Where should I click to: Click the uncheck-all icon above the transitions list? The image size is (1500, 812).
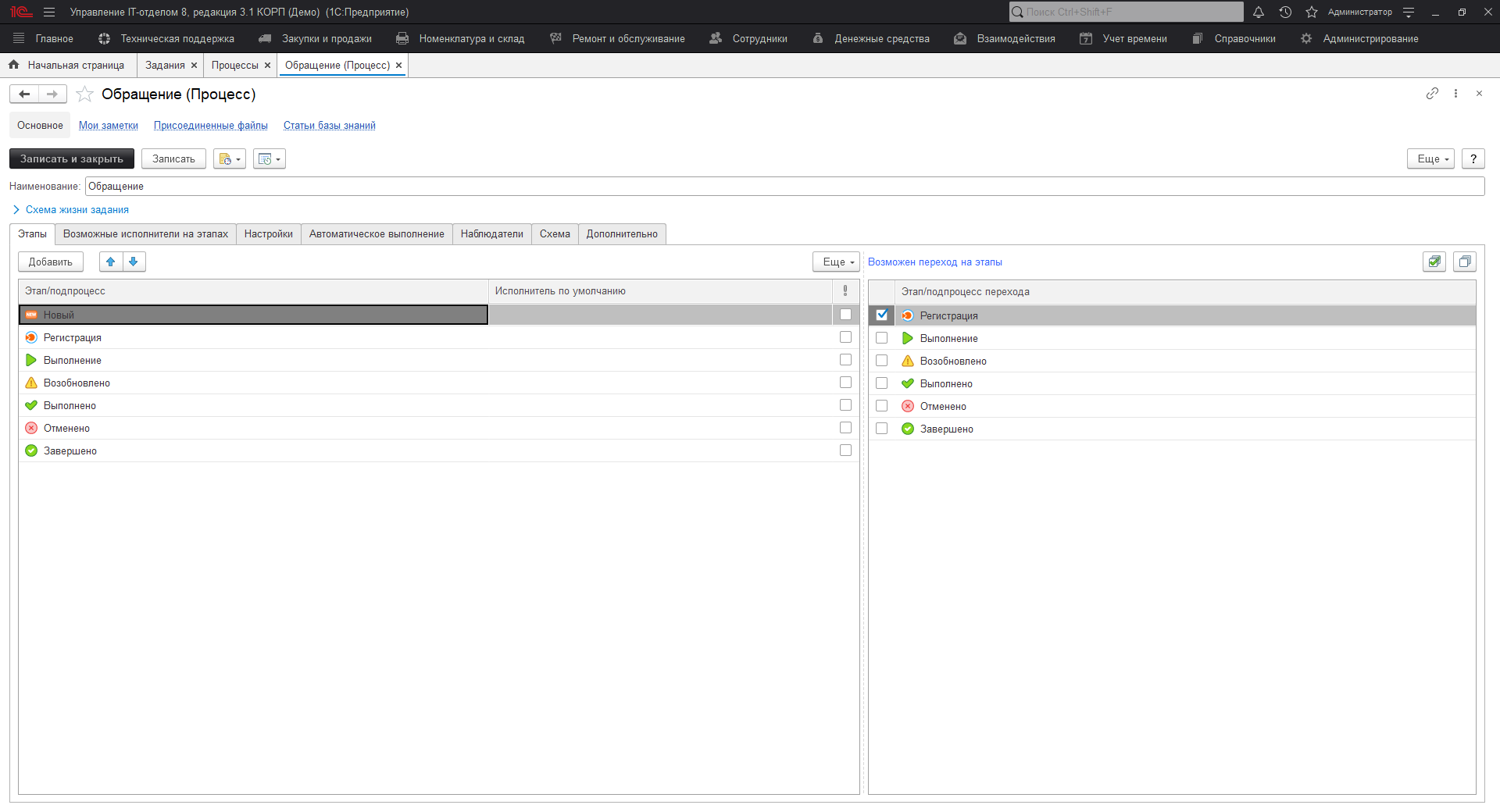[1466, 262]
